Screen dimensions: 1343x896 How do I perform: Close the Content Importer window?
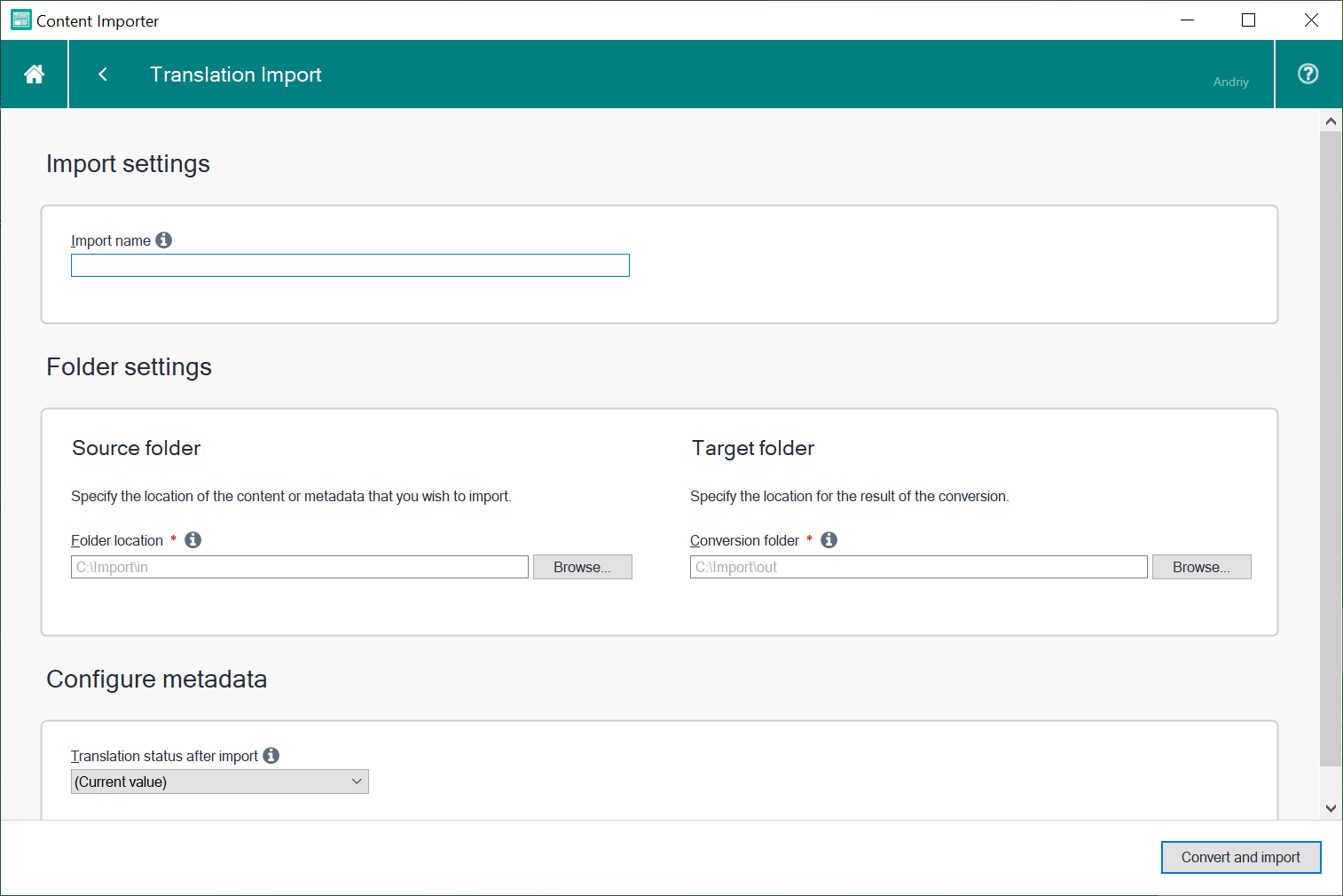tap(1311, 20)
